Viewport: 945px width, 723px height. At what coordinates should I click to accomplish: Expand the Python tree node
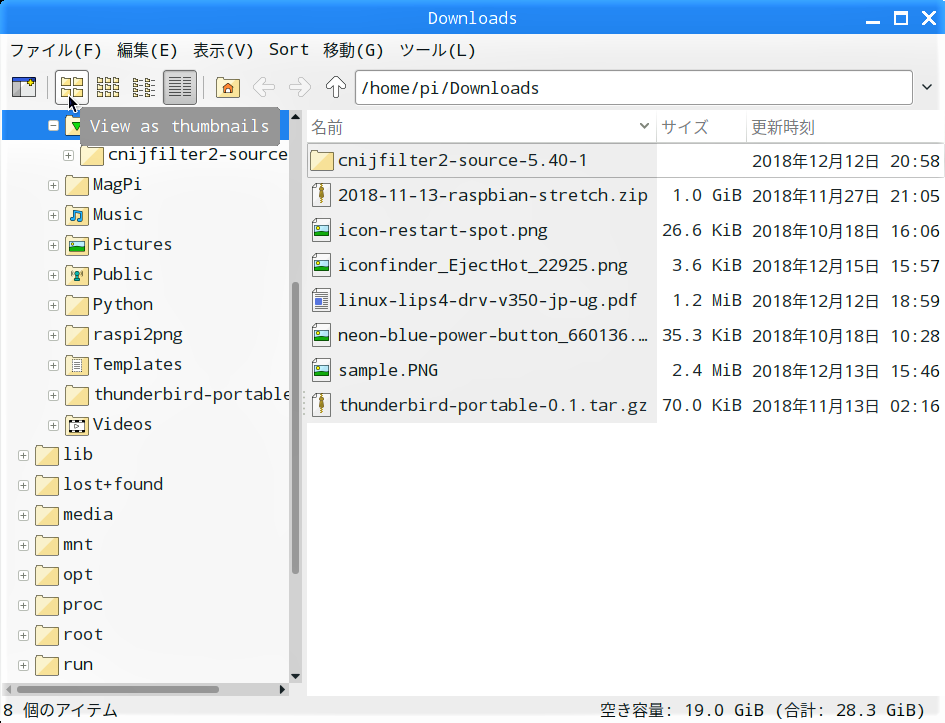click(54, 305)
